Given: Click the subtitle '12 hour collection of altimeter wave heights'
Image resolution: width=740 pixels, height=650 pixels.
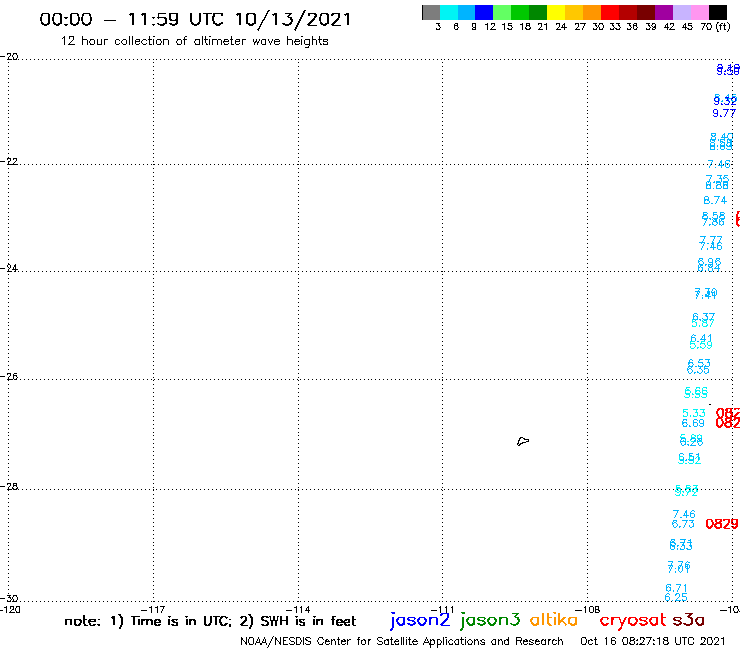Looking at the screenshot, I should 194,41.
